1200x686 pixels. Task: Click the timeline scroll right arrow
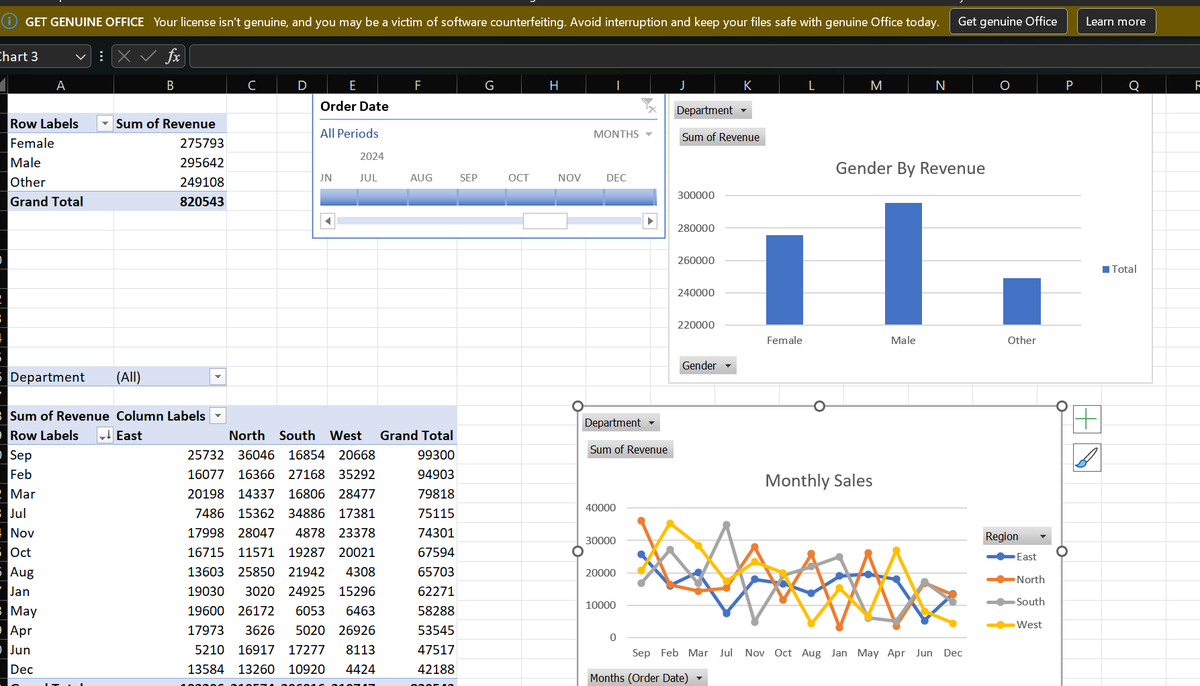click(x=649, y=220)
